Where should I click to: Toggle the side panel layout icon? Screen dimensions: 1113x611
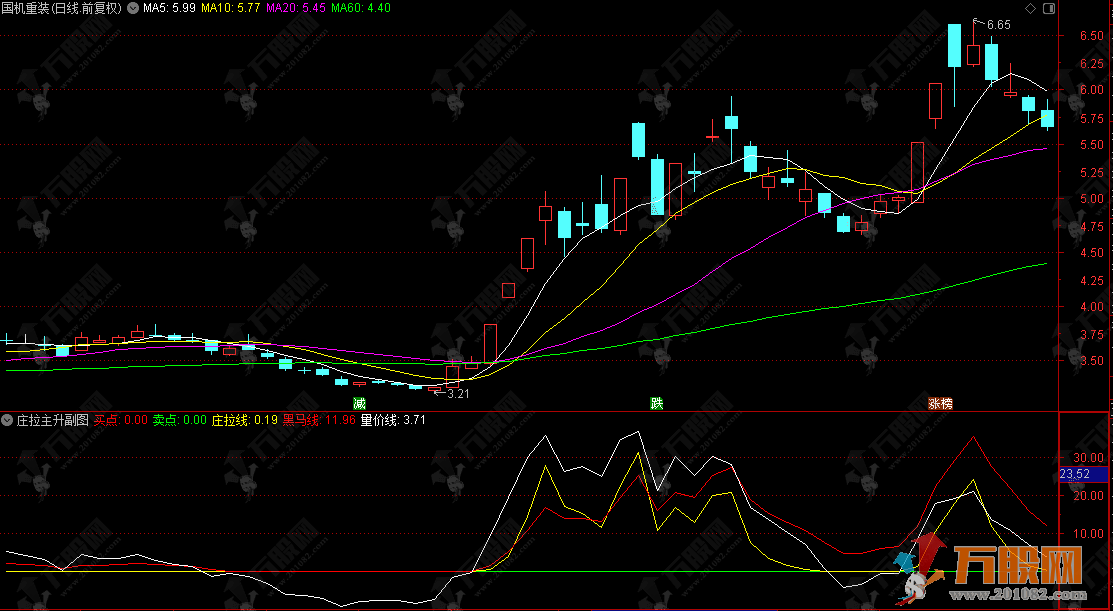coord(1047,8)
